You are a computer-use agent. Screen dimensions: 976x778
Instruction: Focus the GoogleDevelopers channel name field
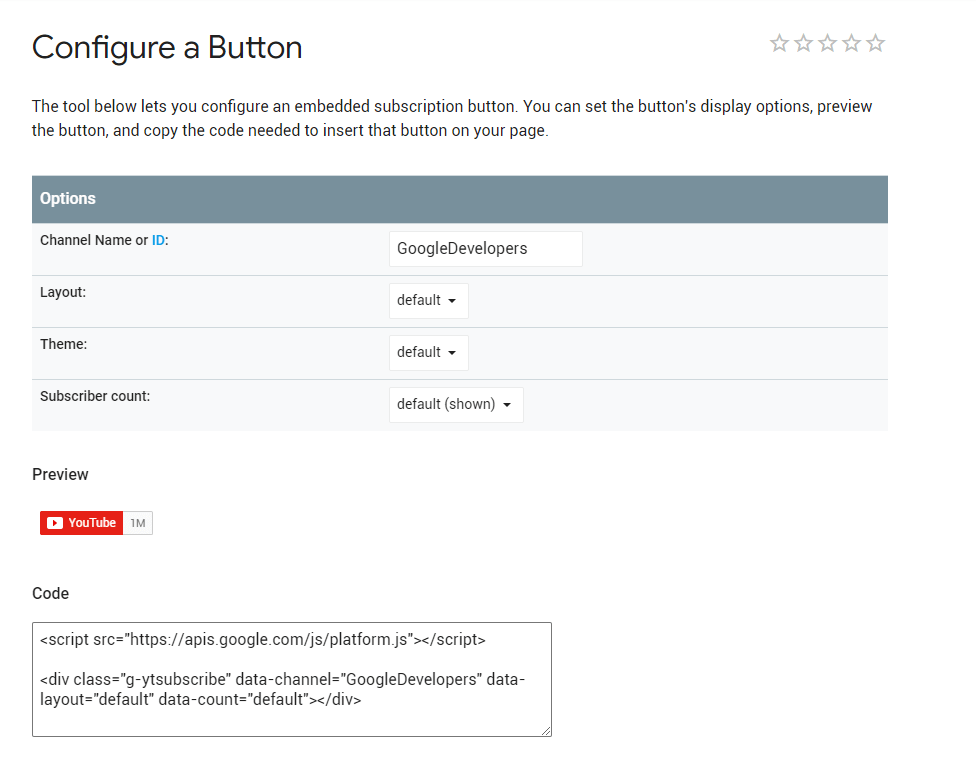pos(485,249)
